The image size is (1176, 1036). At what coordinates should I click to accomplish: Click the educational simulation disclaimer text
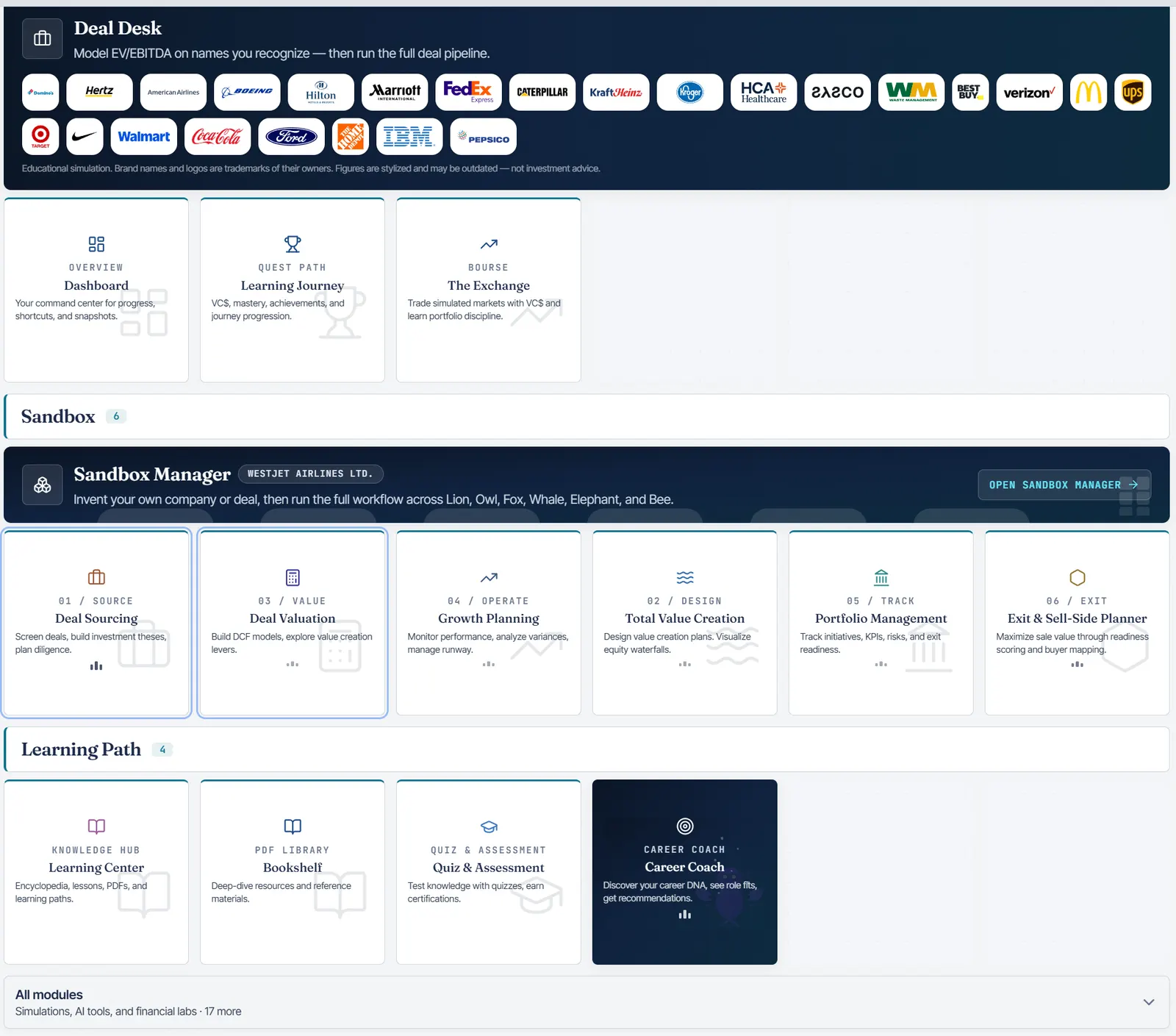pos(311,168)
